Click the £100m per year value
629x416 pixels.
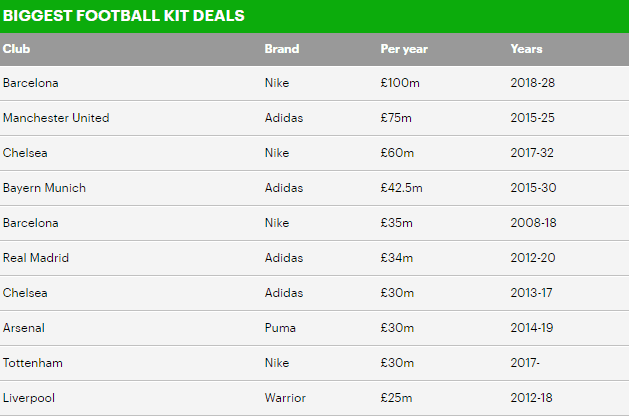tap(399, 83)
